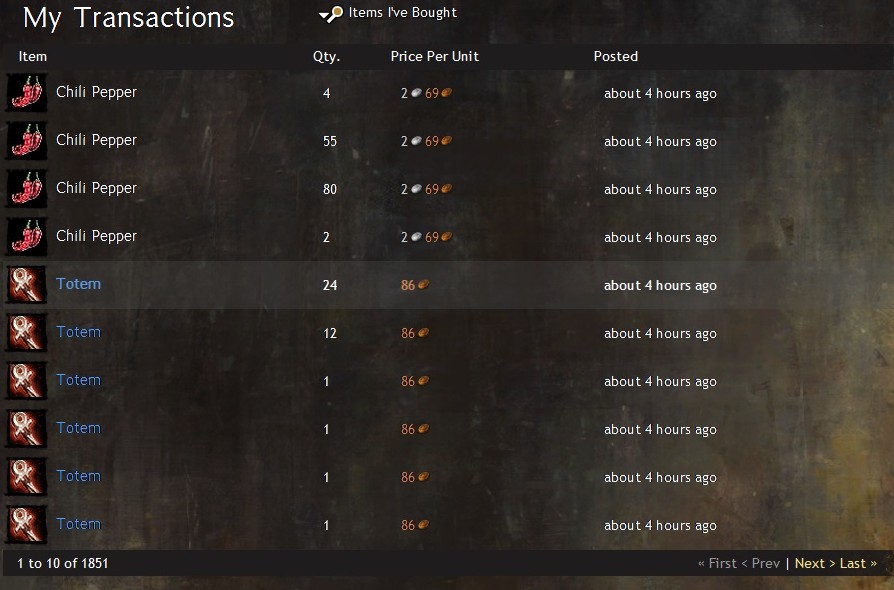
Task: Open the Totem link with quantity 12
Action: (x=78, y=332)
